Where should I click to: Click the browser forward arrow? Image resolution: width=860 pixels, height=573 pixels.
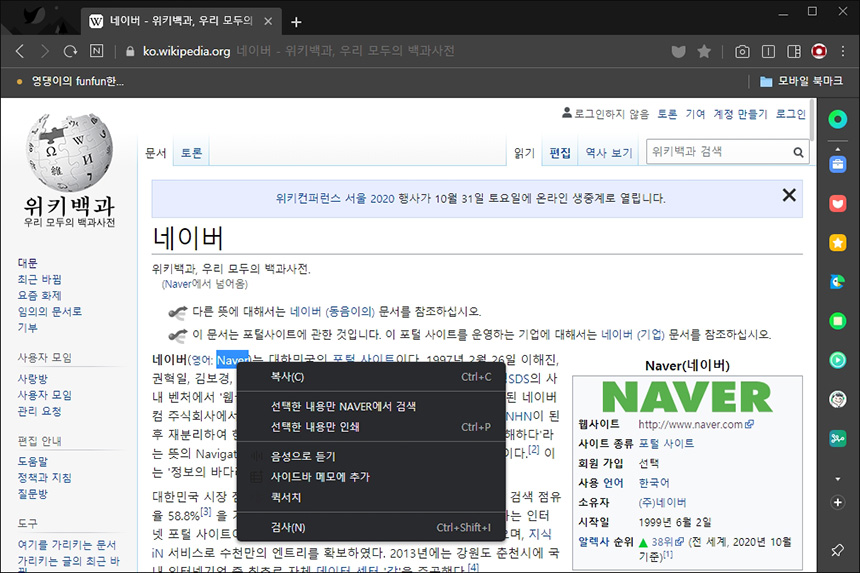[x=45, y=52]
